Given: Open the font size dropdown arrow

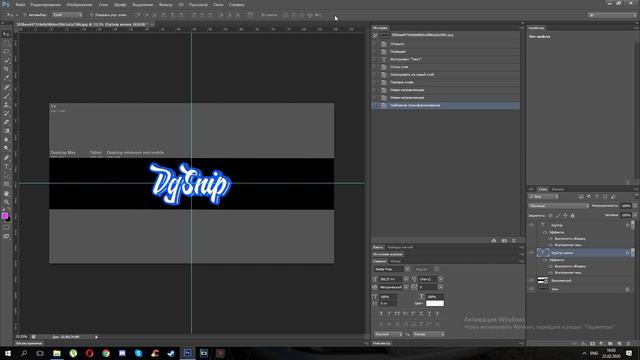Looking at the screenshot, I should click(x=406, y=279).
